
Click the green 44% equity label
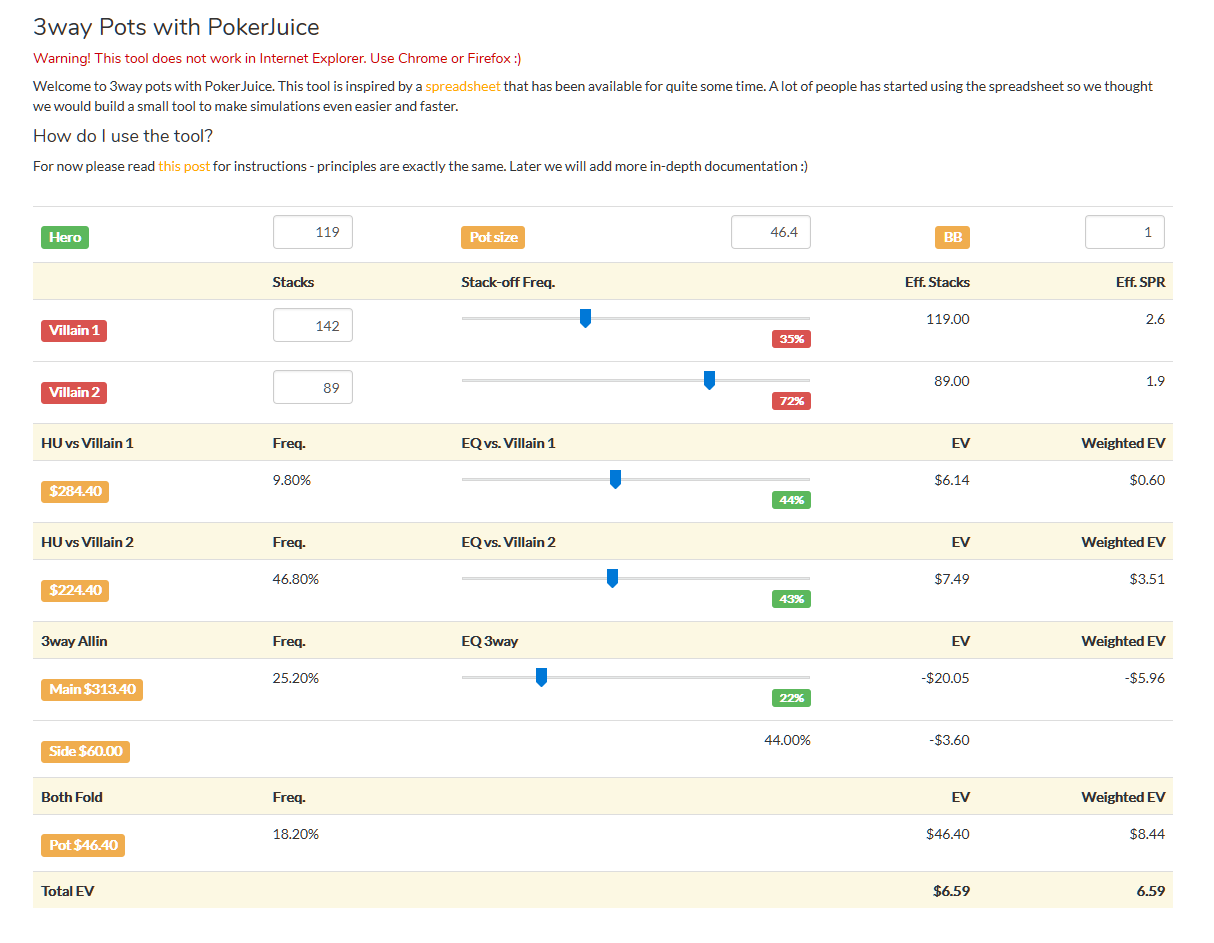tap(791, 500)
